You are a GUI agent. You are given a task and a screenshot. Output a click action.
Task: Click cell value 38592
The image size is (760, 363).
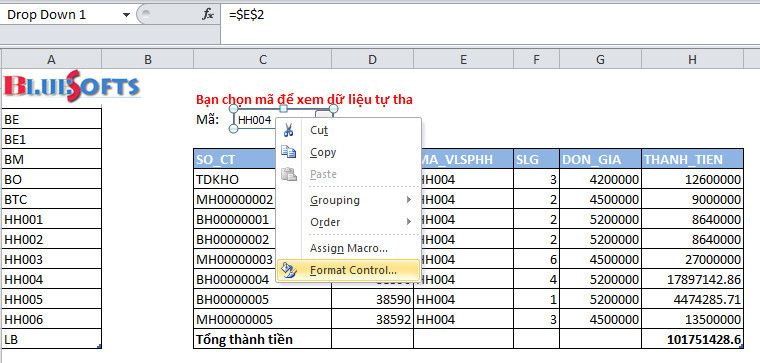pos(372,319)
